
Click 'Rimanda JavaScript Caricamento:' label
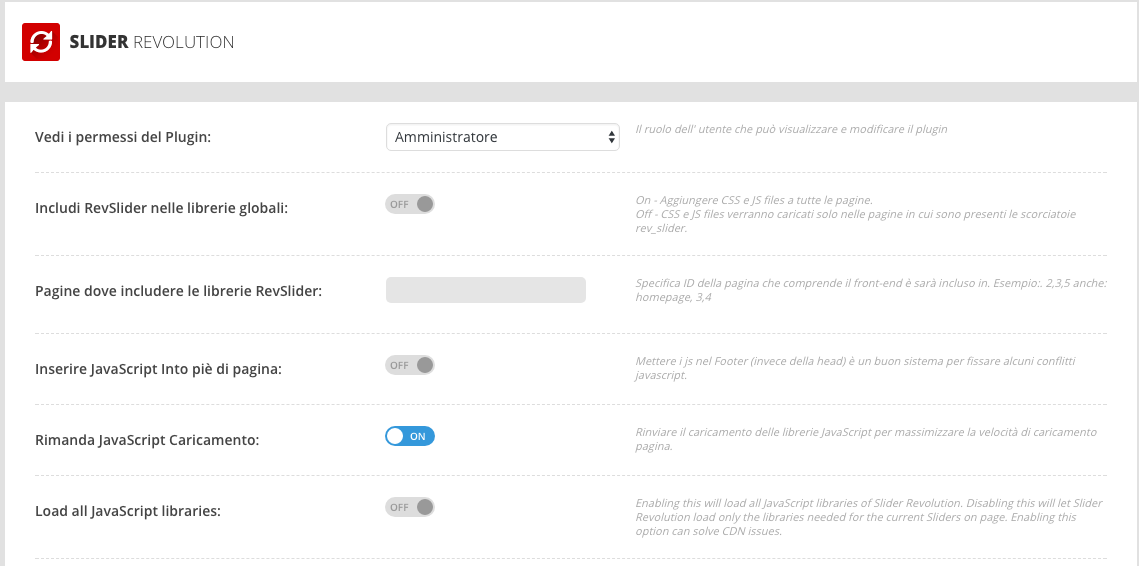(147, 440)
